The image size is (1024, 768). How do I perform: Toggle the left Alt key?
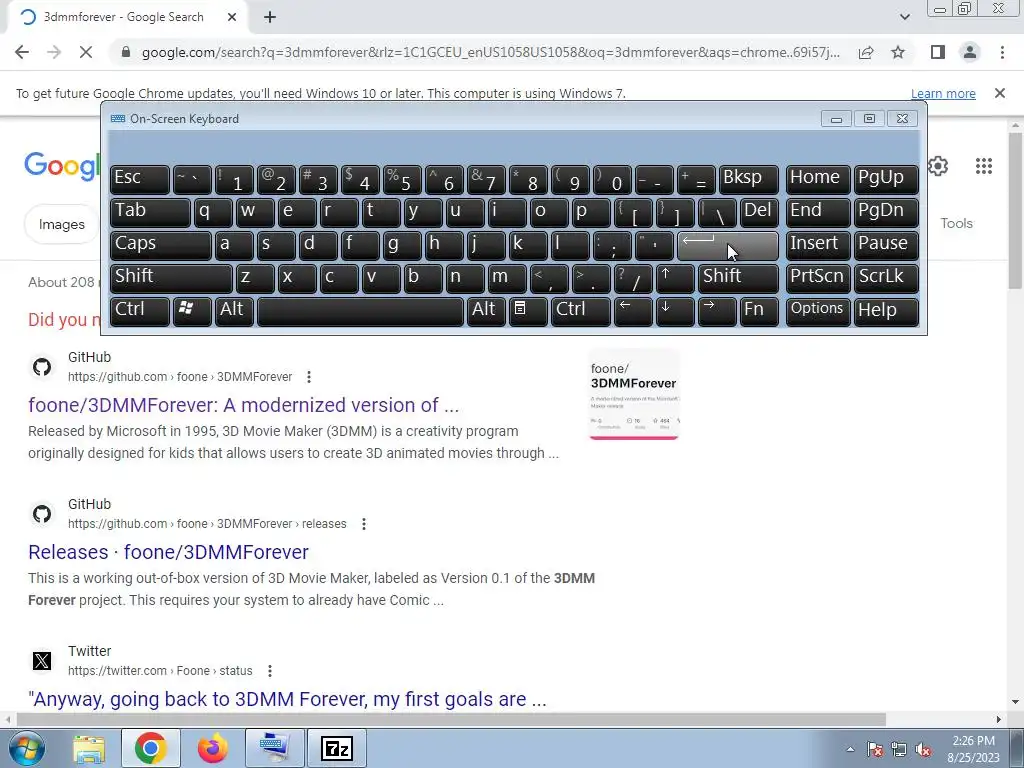[234, 312]
